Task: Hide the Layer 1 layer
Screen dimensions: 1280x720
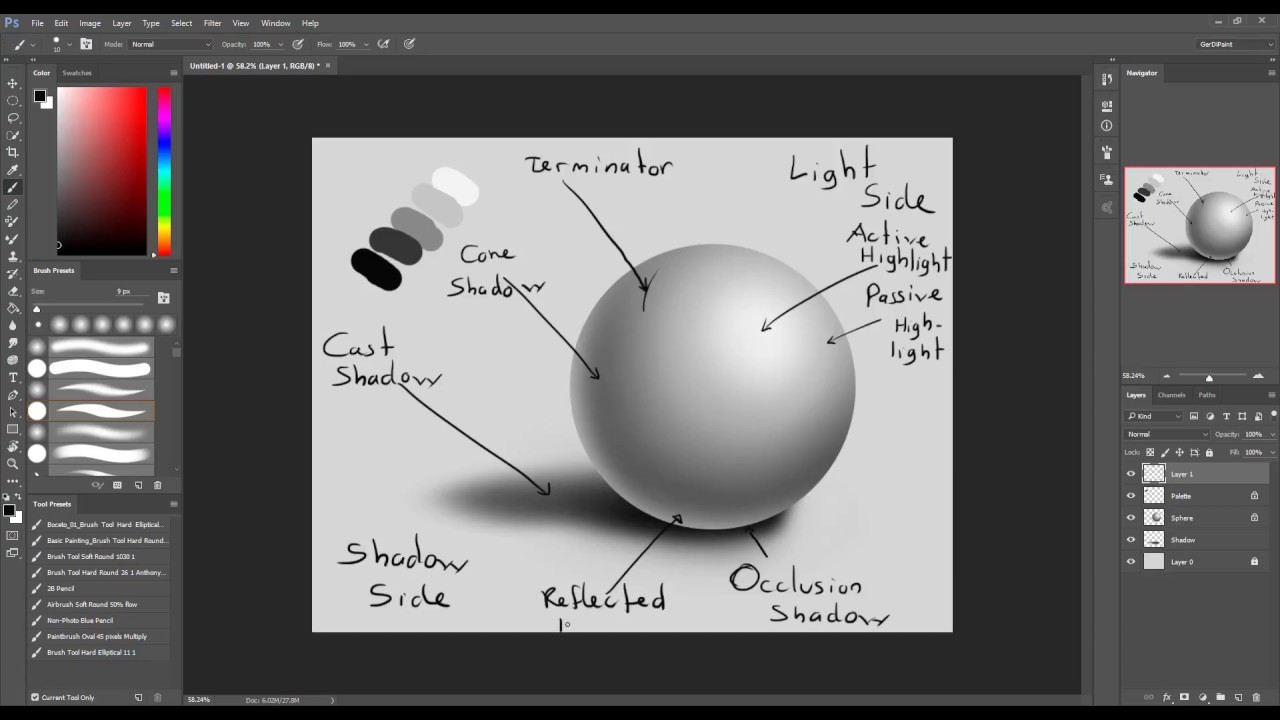Action: pos(1131,474)
